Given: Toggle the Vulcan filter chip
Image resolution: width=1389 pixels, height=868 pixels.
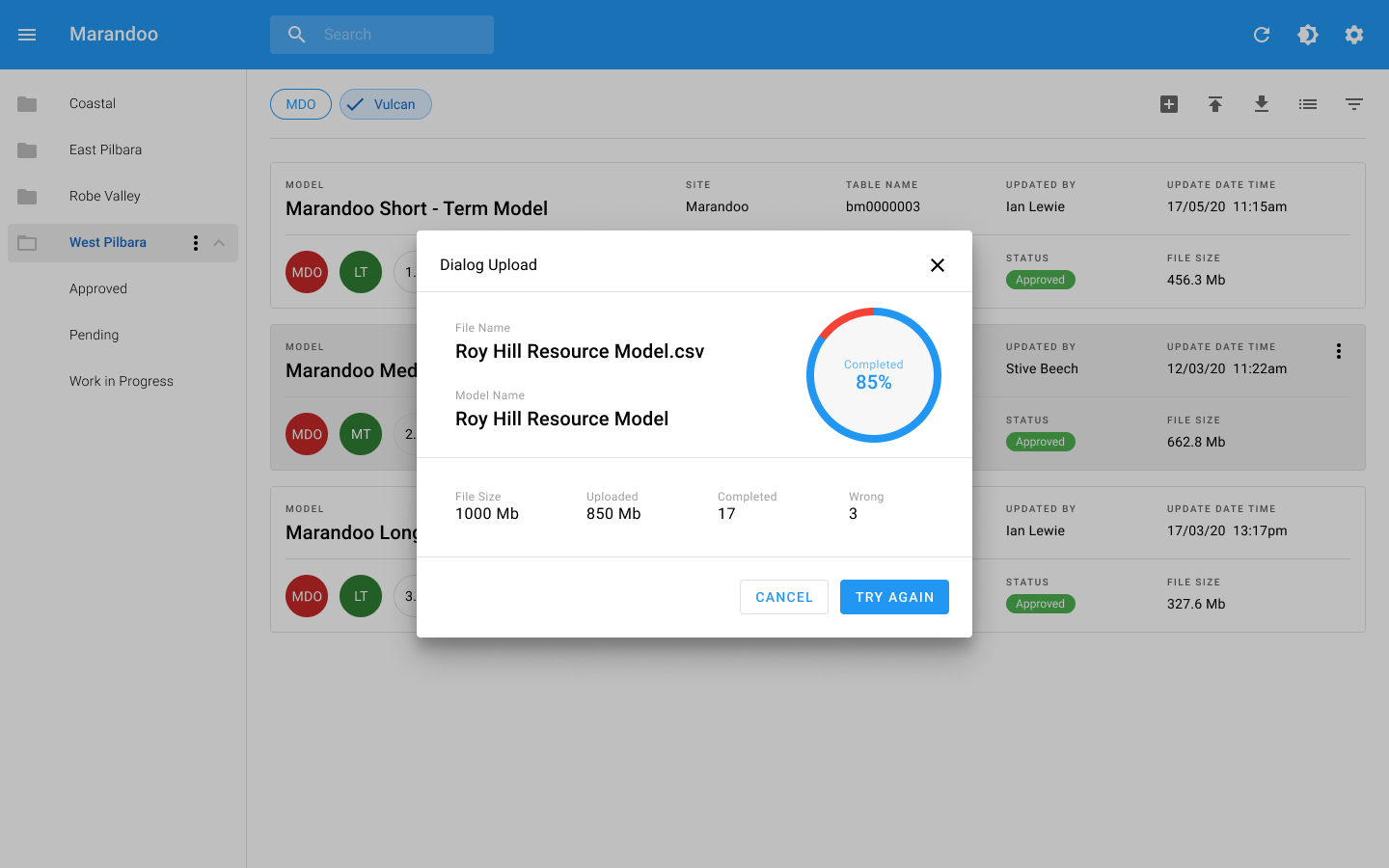Looking at the screenshot, I should click(386, 104).
